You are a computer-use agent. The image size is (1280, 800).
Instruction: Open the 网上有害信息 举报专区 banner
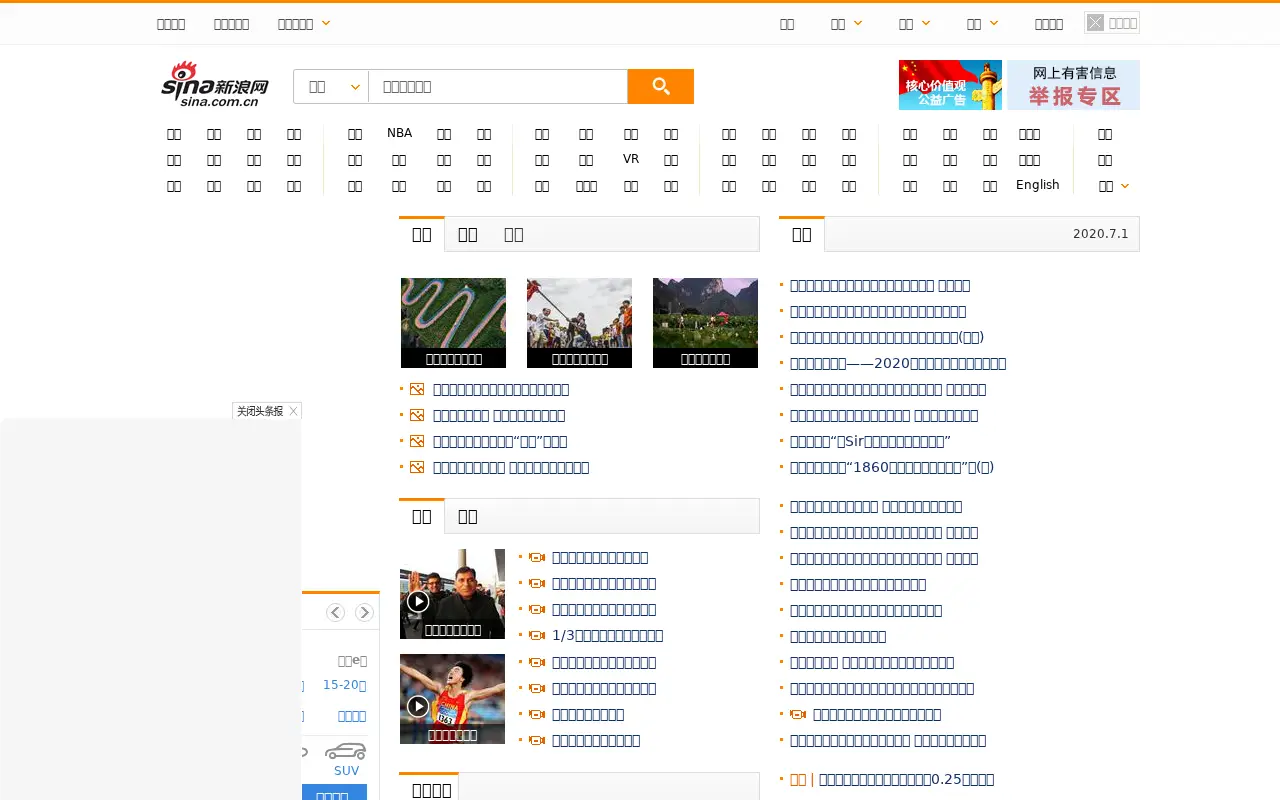[1073, 85]
